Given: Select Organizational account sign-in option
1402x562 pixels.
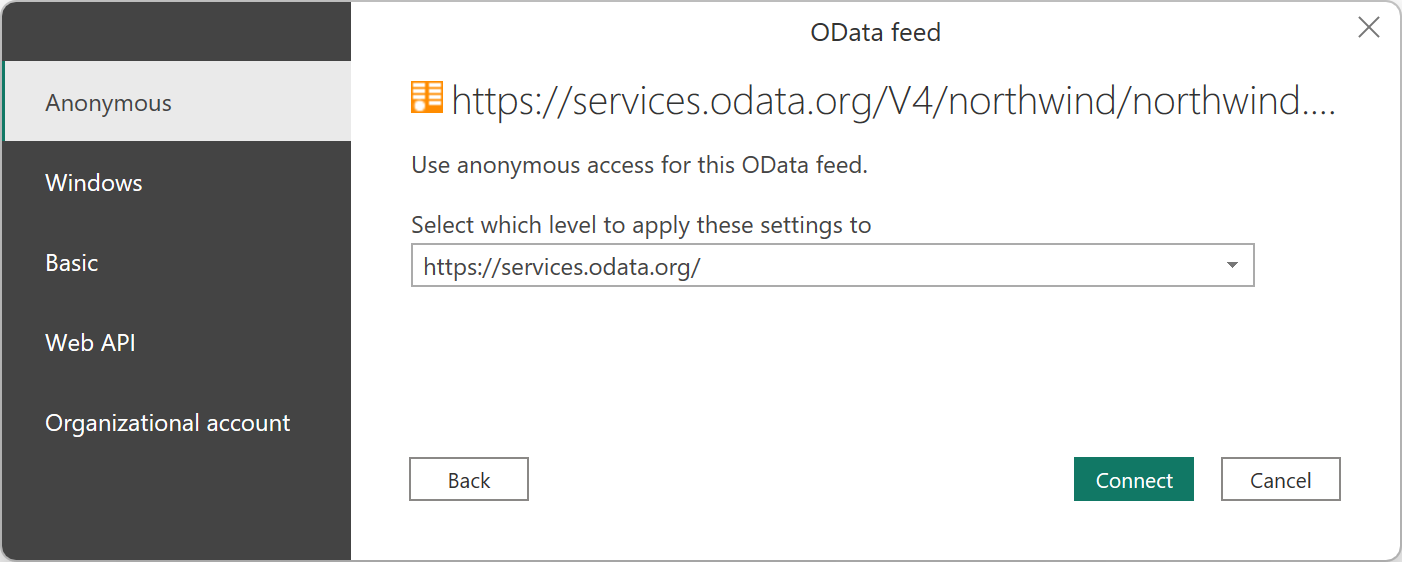Looking at the screenshot, I should click(x=168, y=423).
